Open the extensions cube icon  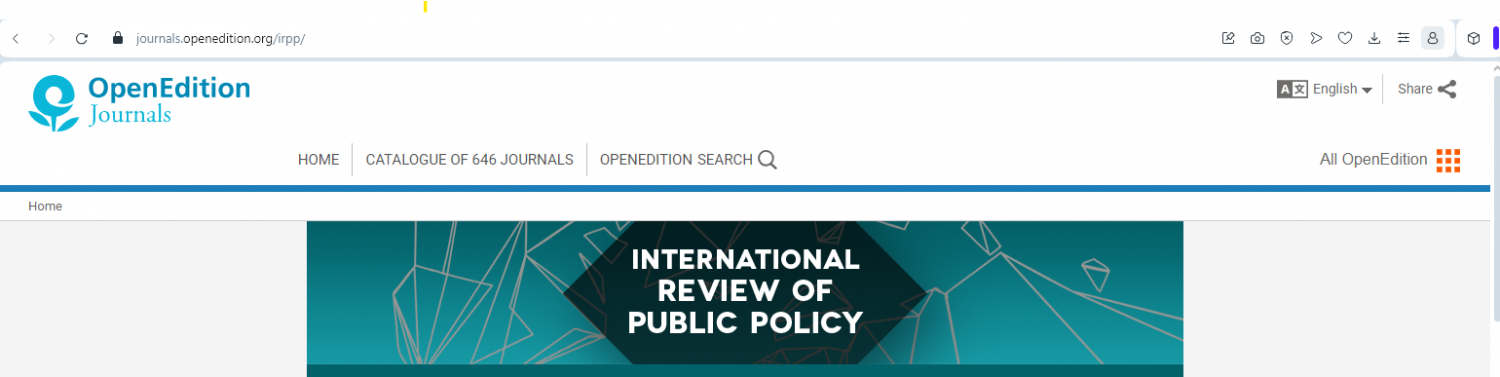[1473, 38]
